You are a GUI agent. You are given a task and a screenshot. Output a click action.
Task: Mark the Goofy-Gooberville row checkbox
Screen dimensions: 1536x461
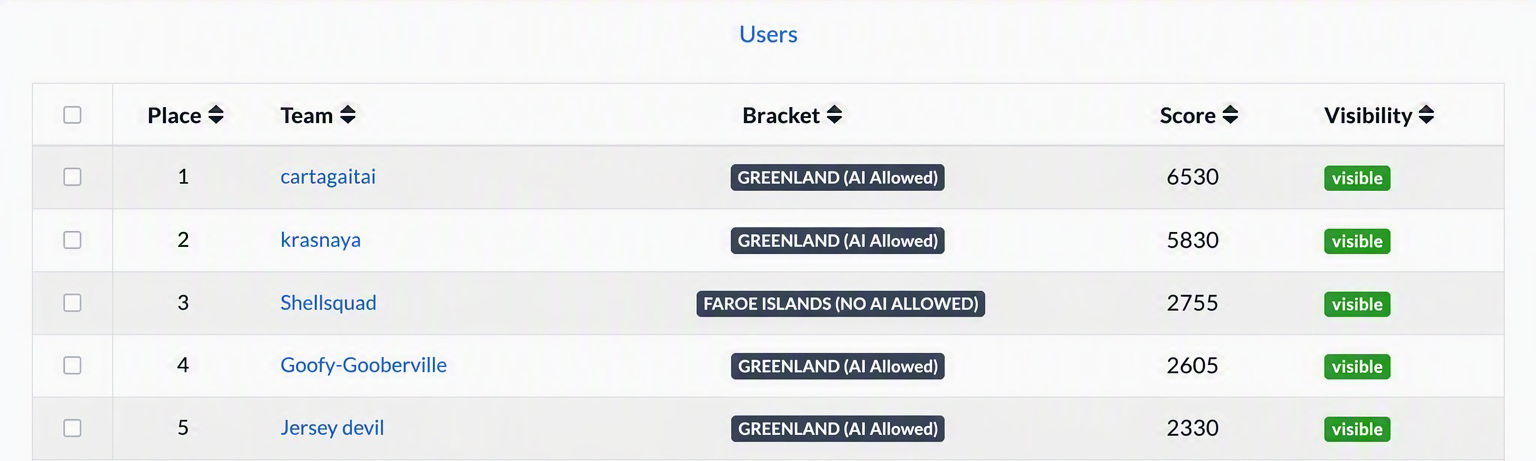pyautogui.click(x=72, y=366)
